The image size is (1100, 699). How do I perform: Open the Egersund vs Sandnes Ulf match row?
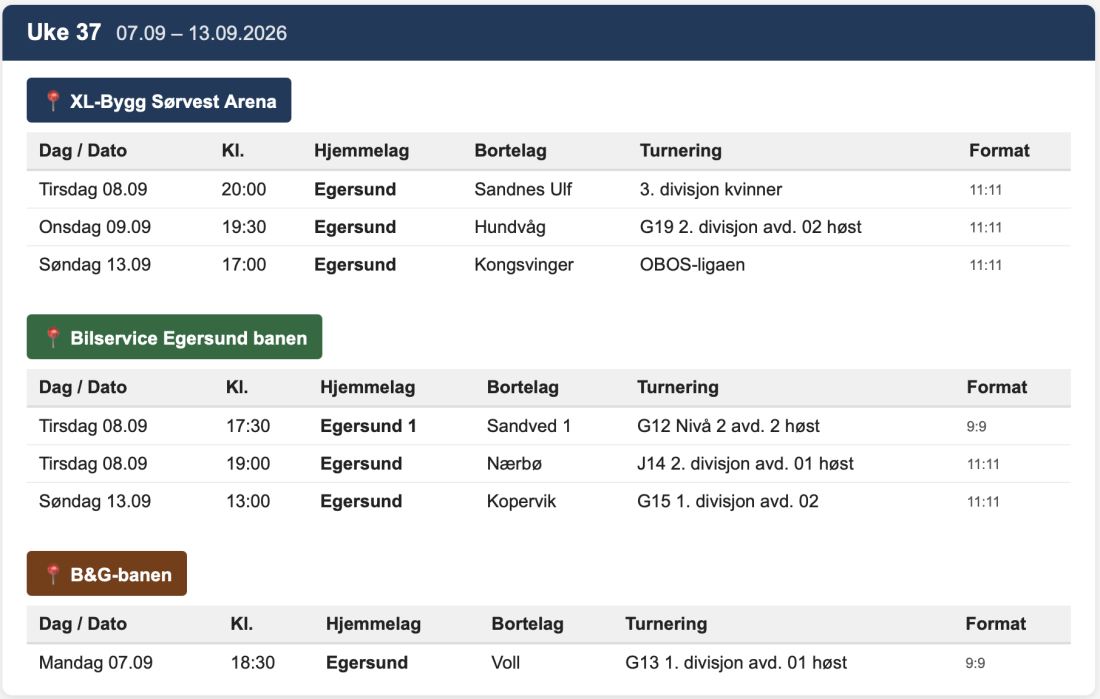click(x=549, y=189)
